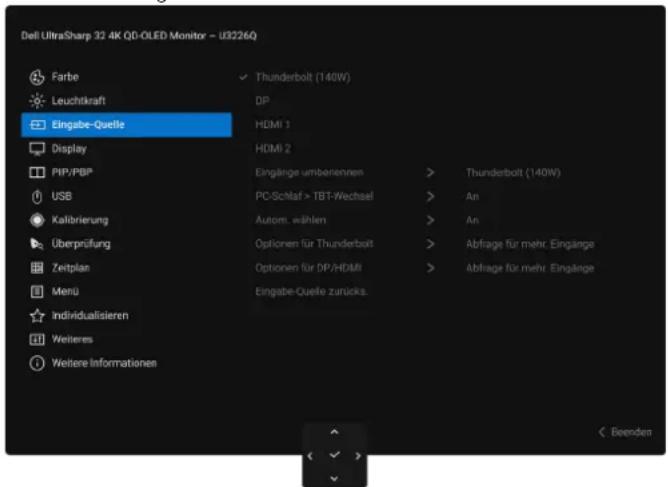This screenshot has width=668, height=487.
Task: Expand Optionen für Thunderbolt chevron
Action: pyautogui.click(x=430, y=244)
